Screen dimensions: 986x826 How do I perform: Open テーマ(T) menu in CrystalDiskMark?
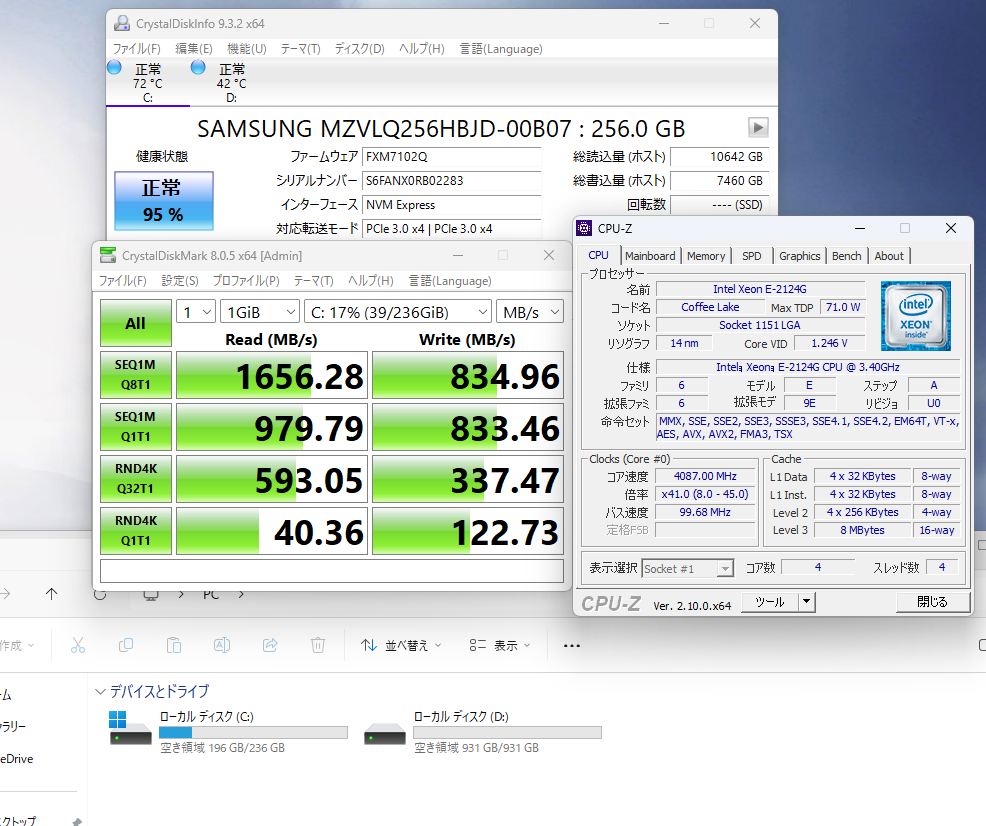(x=313, y=280)
